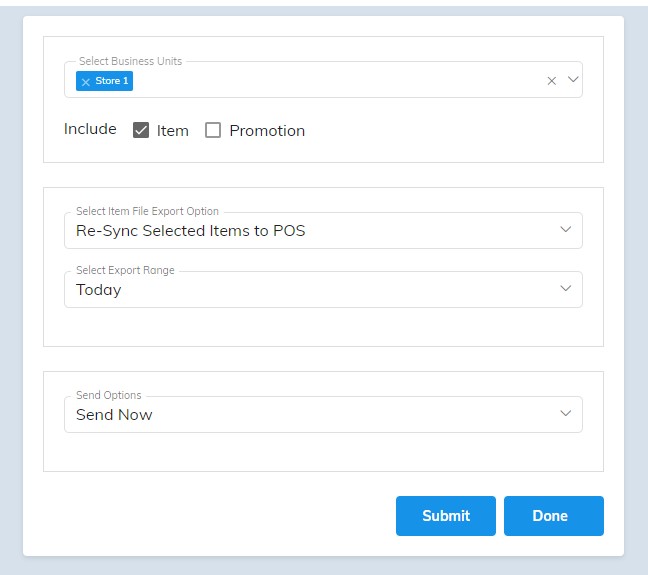The width and height of the screenshot is (648, 575).
Task: Uncheck the Item checkbox
Action: [141, 130]
